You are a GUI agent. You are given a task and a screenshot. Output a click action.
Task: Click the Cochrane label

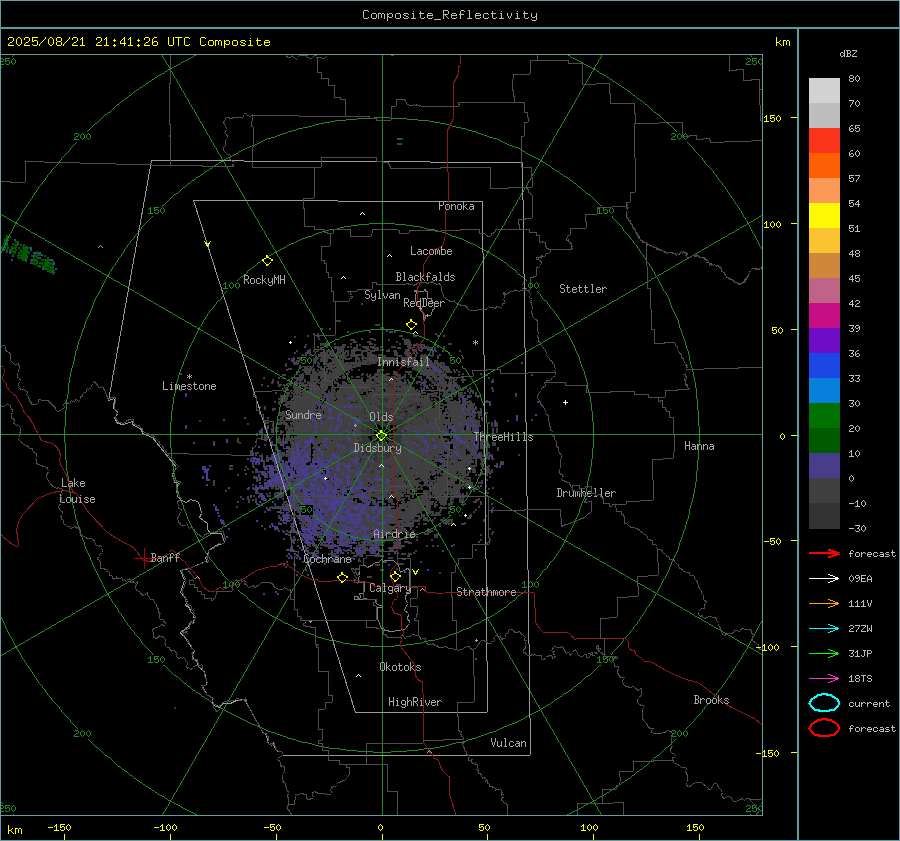(327, 559)
